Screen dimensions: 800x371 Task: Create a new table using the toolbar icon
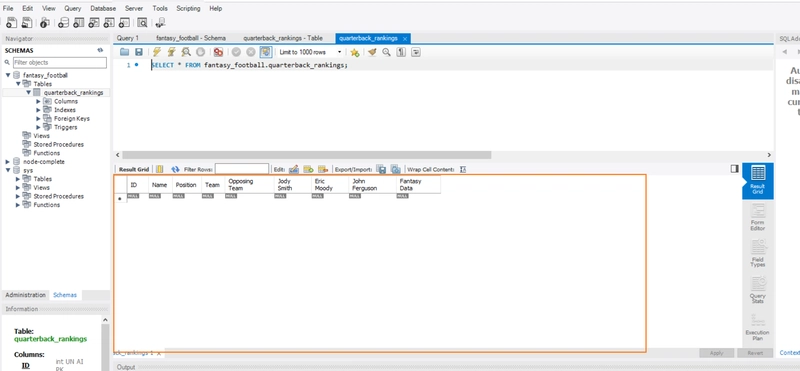(x=78, y=22)
